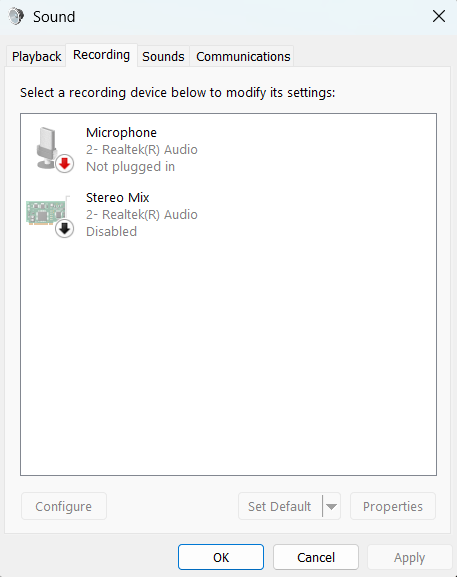This screenshot has width=457, height=577.
Task: Go to the Communications tab
Action: [x=243, y=56]
